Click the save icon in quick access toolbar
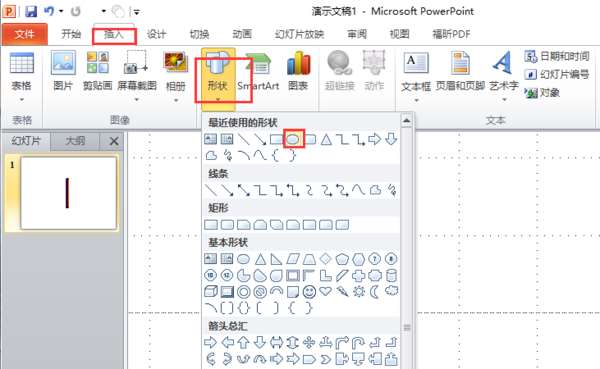600x369 pixels. [x=31, y=11]
